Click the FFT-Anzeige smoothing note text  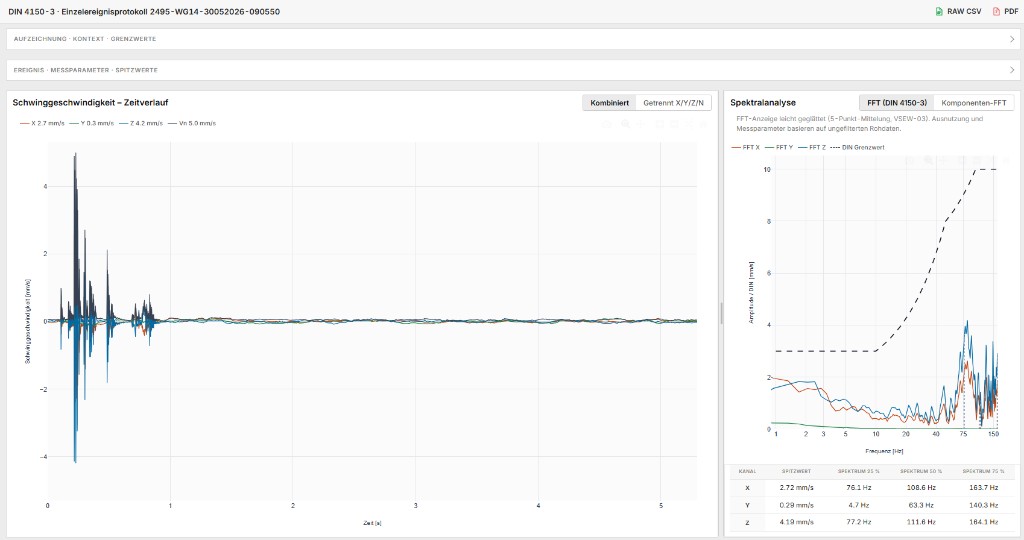(x=860, y=123)
